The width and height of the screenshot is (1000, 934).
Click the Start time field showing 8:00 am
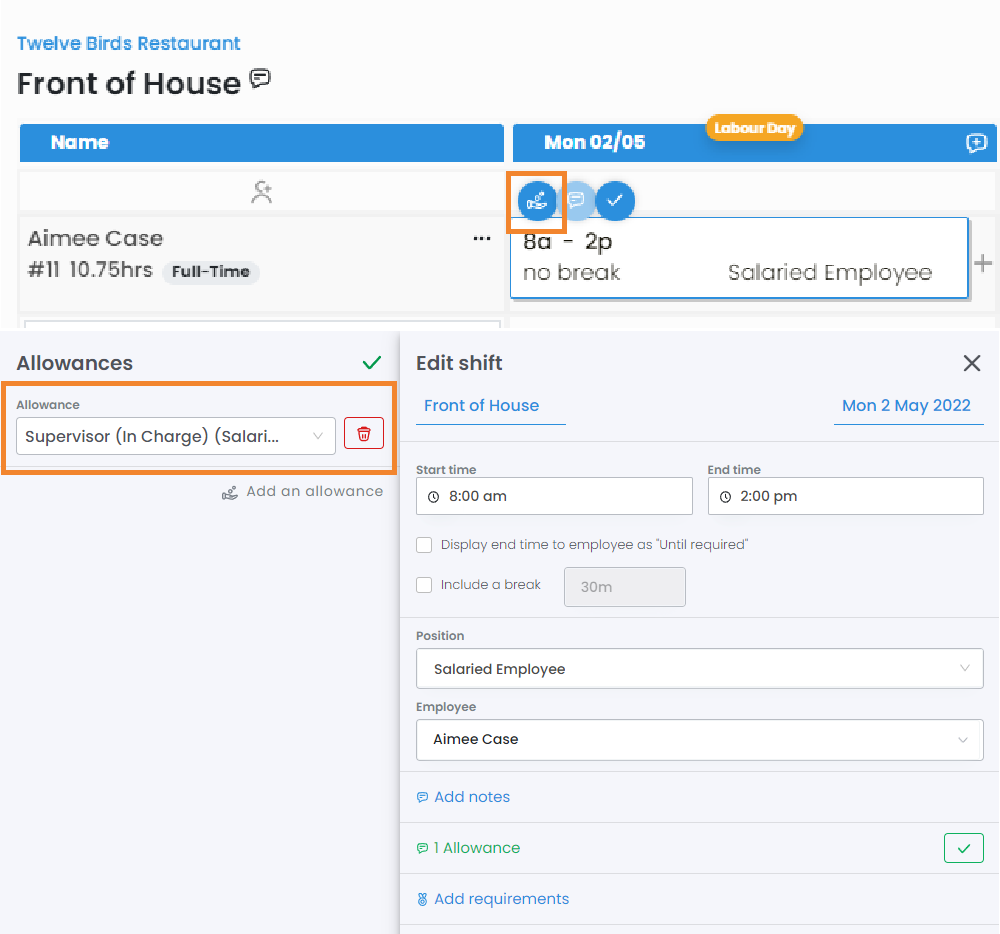[554, 496]
